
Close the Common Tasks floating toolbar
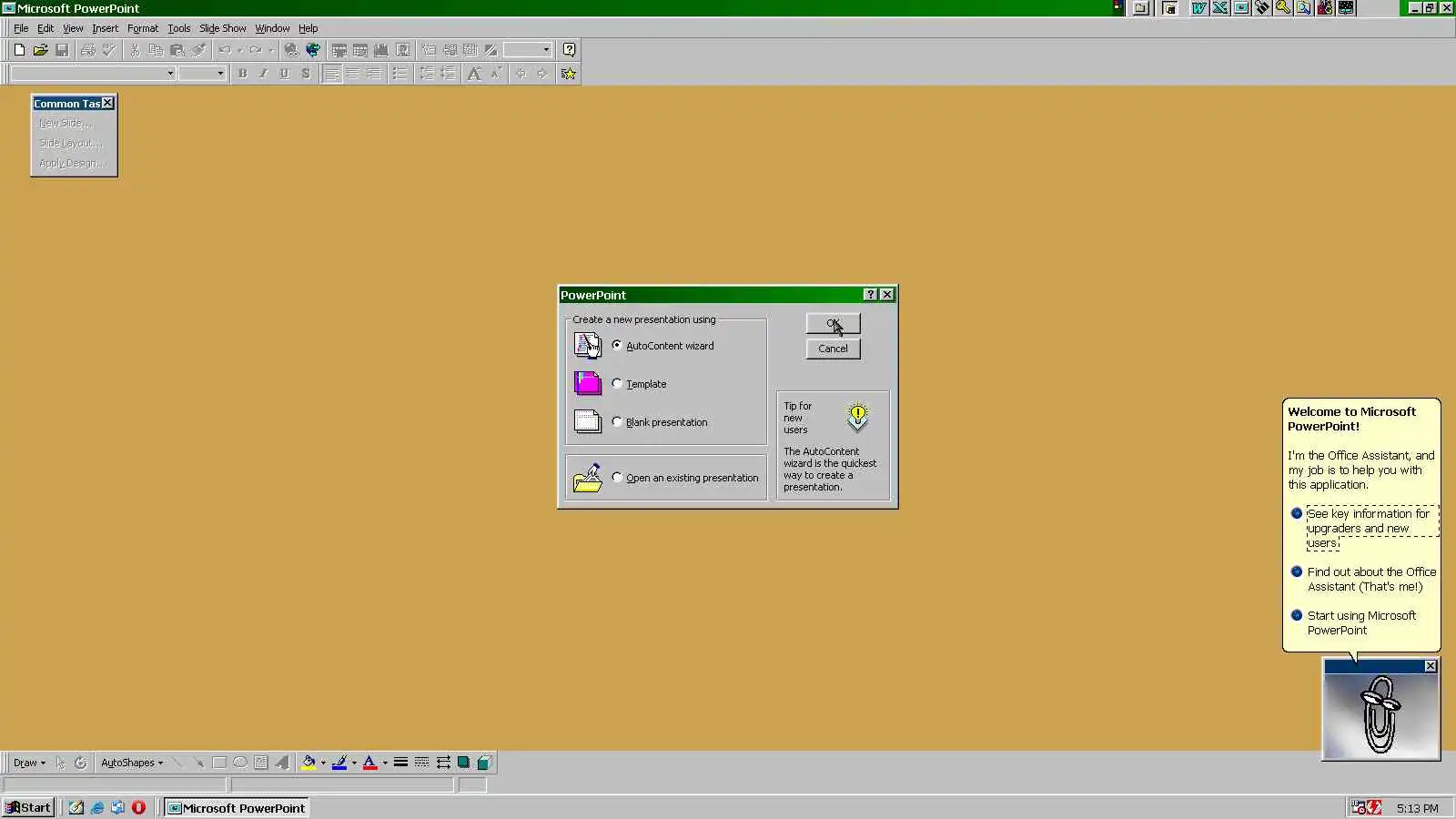point(107,103)
